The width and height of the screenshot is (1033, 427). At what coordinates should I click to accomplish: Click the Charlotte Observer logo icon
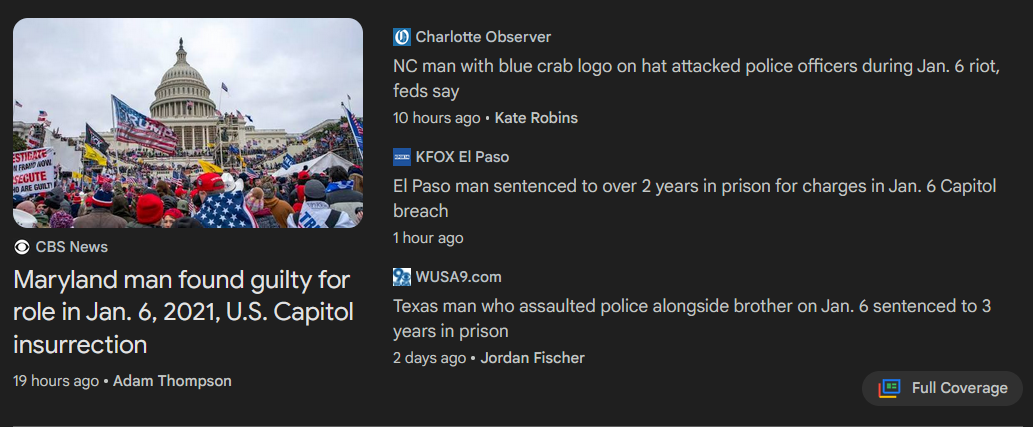[402, 37]
